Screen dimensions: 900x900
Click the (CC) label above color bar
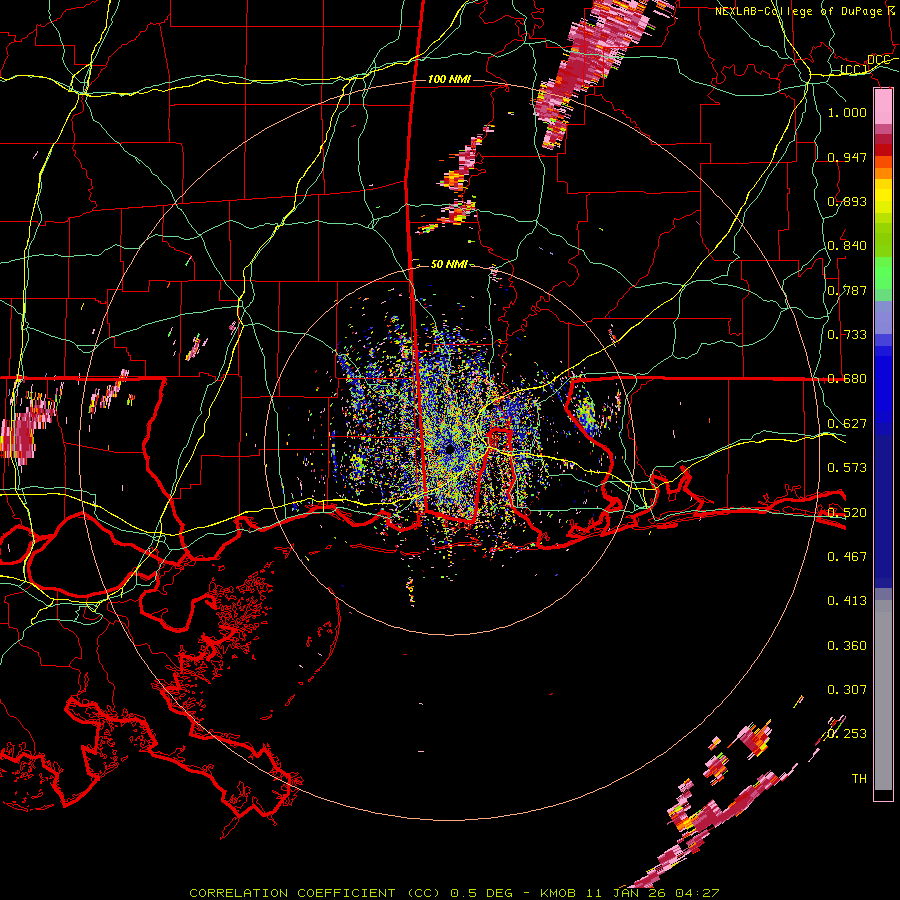click(x=854, y=70)
